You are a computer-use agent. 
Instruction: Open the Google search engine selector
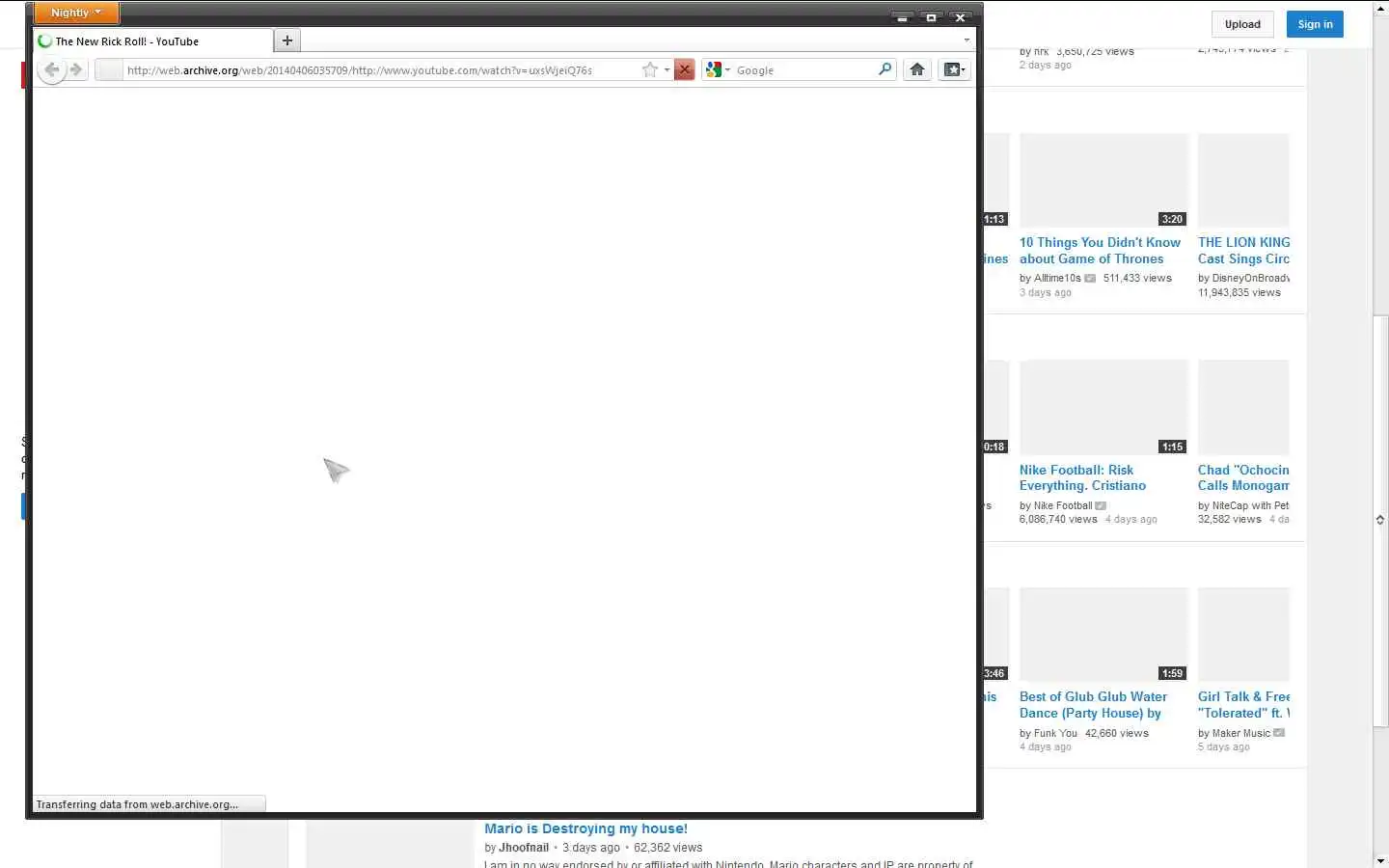coord(718,69)
